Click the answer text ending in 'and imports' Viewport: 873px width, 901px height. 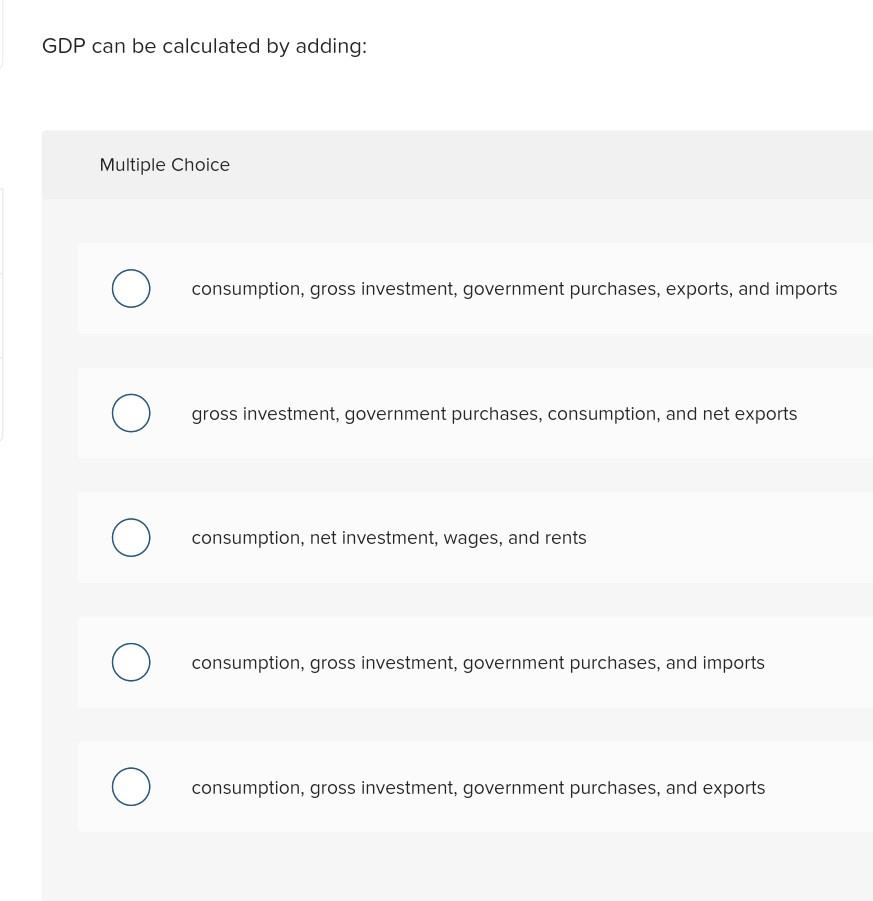coord(478,662)
